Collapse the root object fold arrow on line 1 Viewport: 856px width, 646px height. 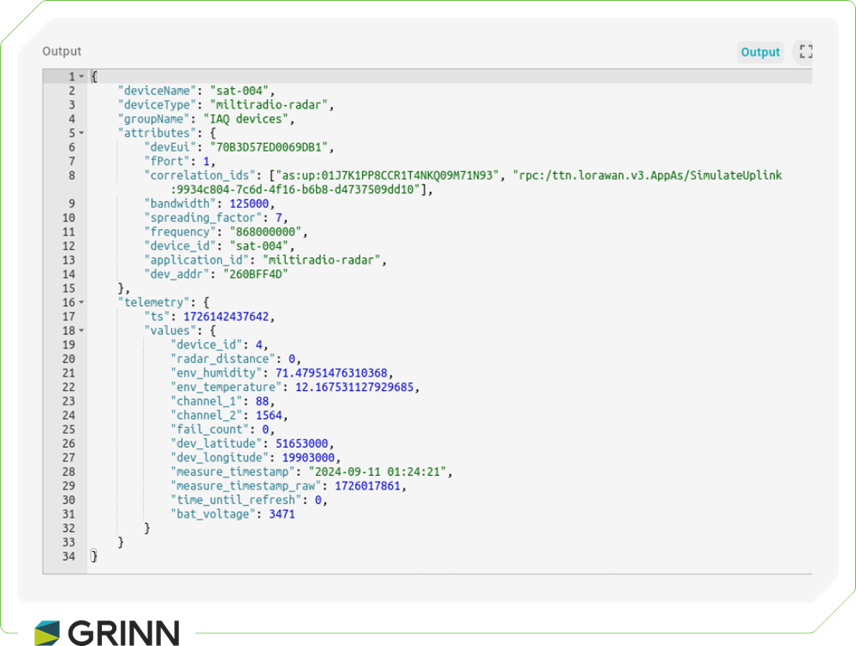pos(82,77)
